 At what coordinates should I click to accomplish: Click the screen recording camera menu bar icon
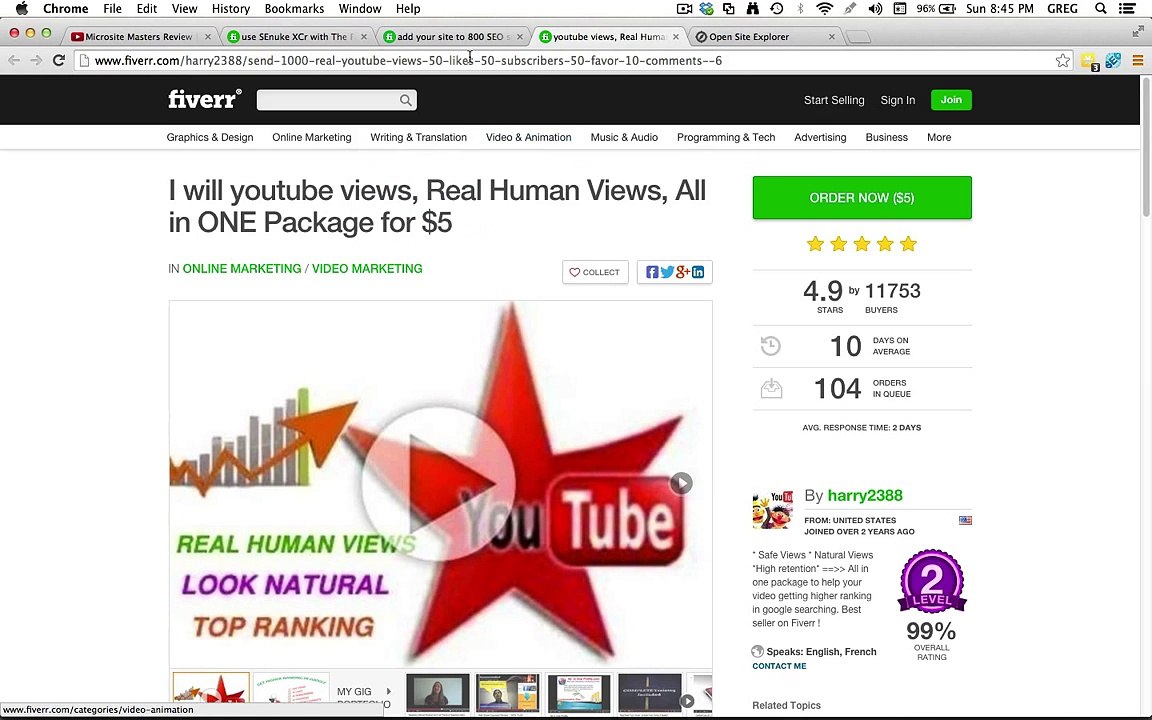[684, 9]
